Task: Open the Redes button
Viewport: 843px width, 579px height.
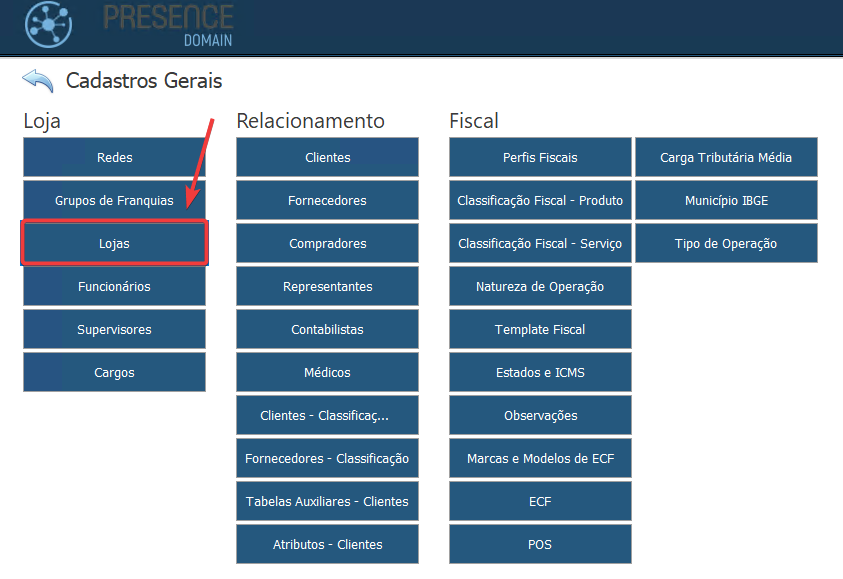Action: 114,158
